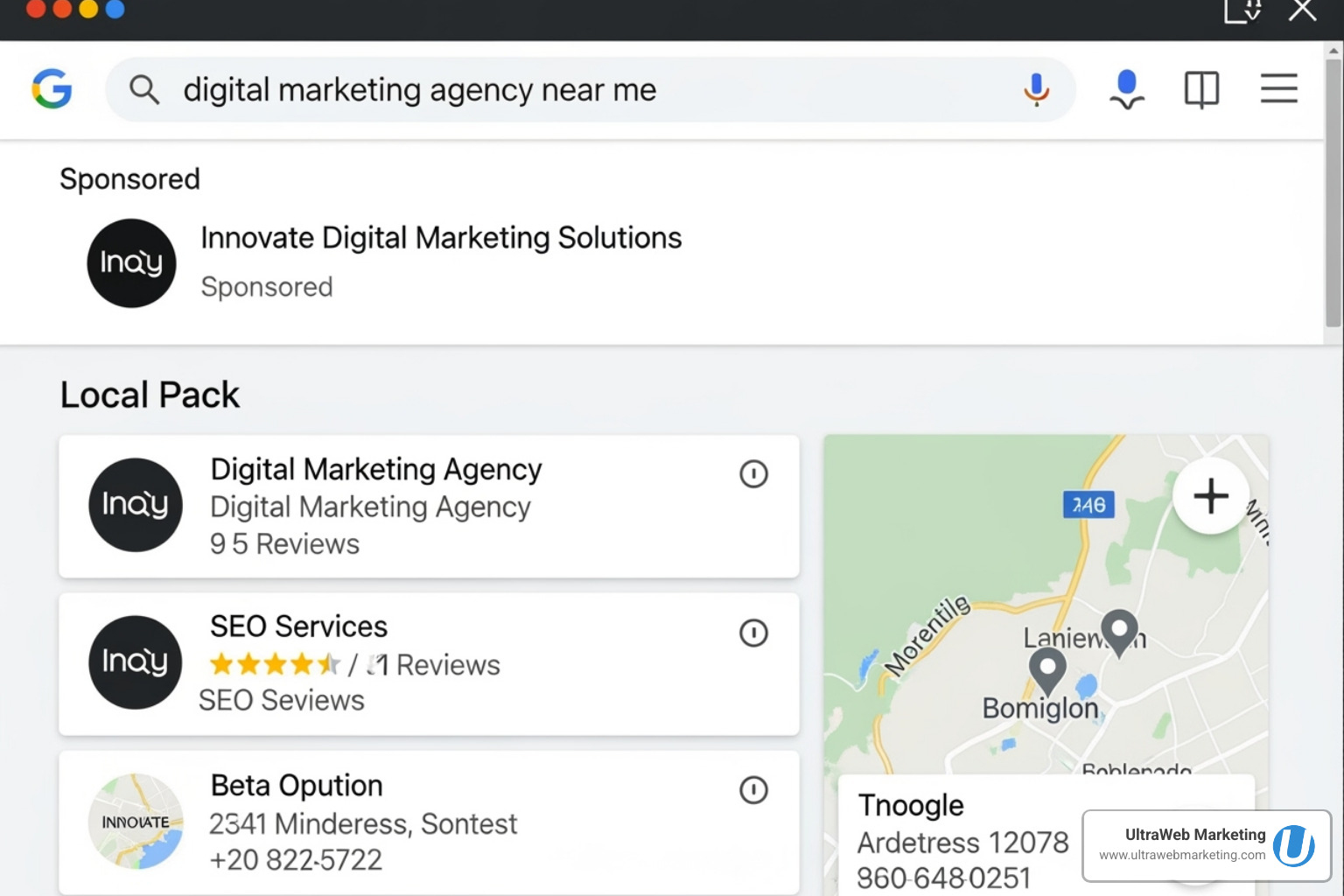The width and height of the screenshot is (1344, 896).
Task: Open the info icon for SEO Services
Action: tap(753, 633)
